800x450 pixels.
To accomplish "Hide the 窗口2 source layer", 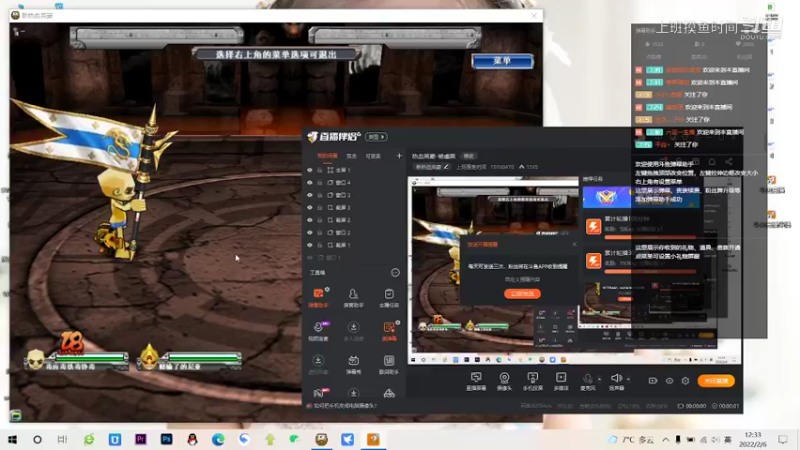I will tap(310, 233).
